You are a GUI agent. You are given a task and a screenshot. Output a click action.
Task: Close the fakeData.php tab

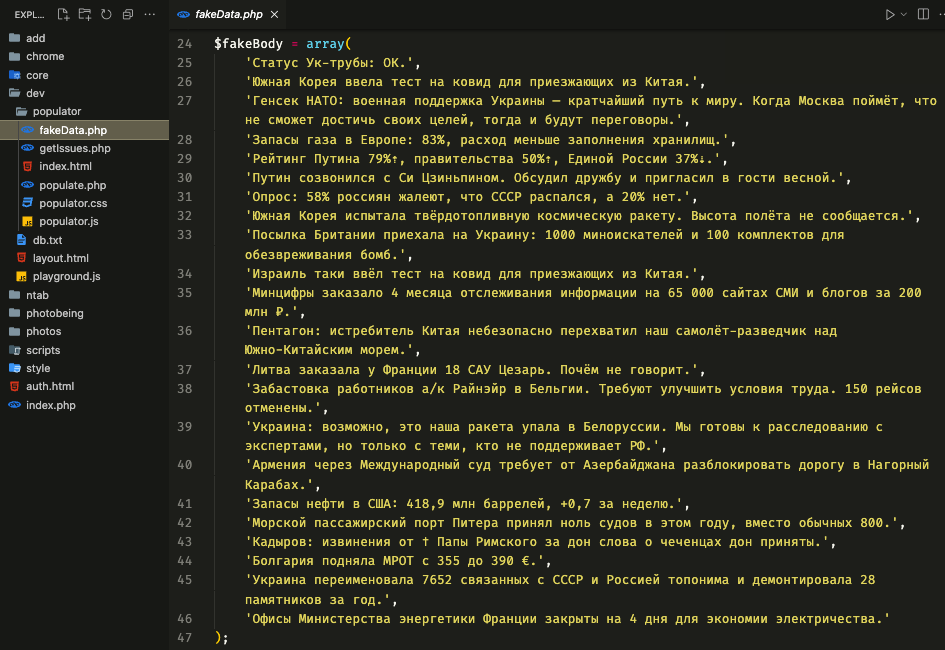click(x=274, y=14)
